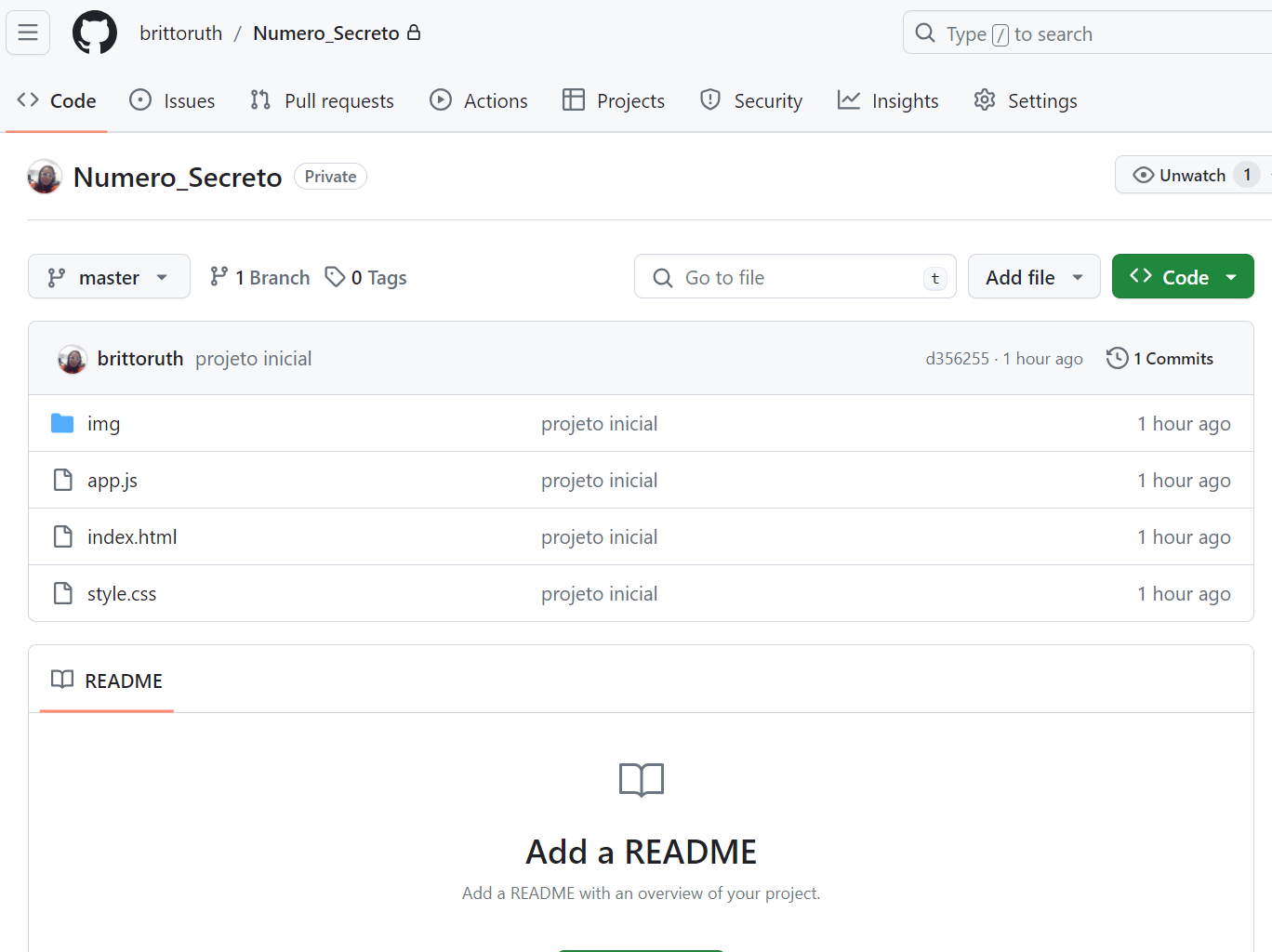Click the repository owner avatar beside title

45,177
